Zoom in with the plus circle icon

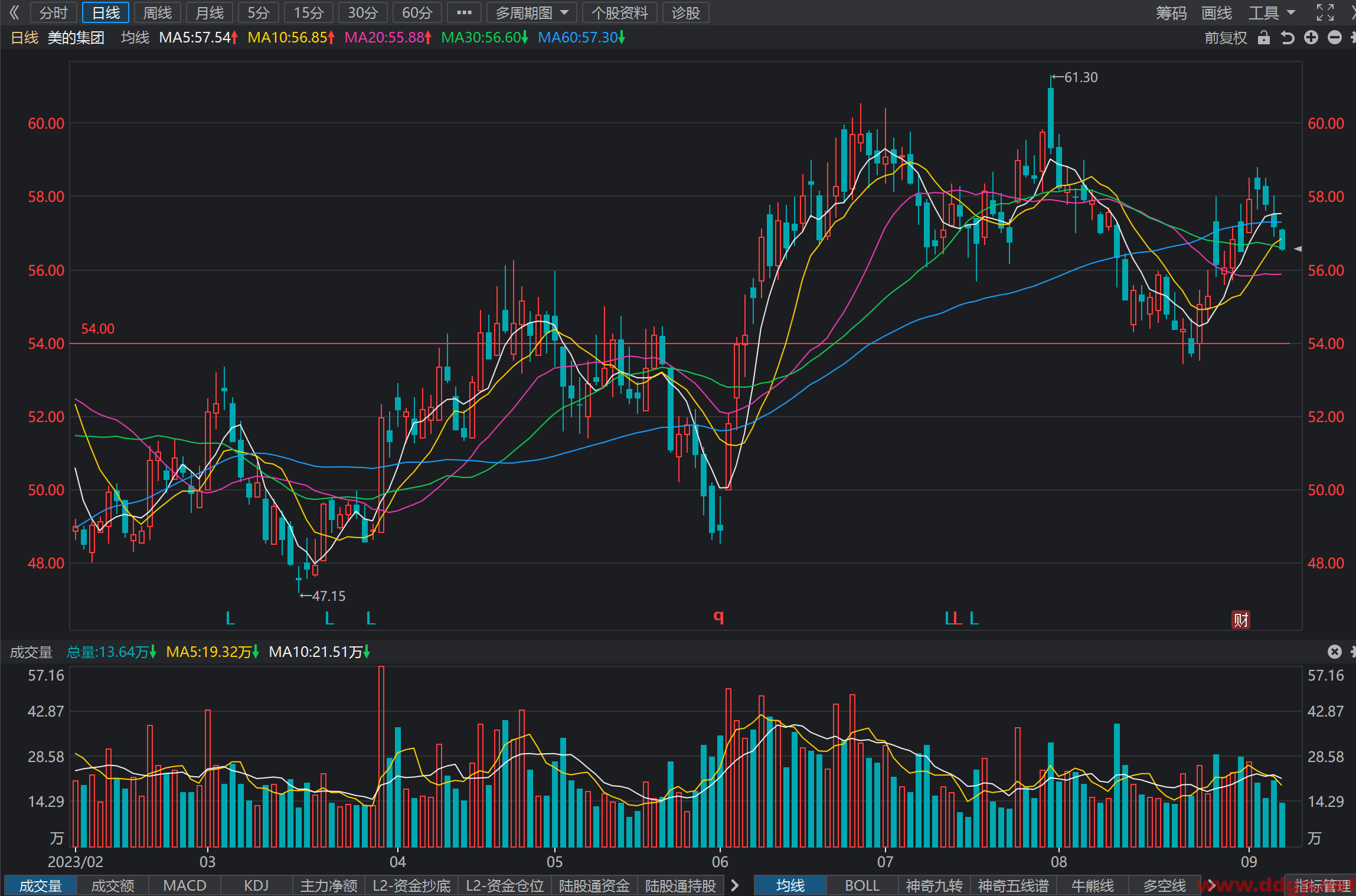pyautogui.click(x=1311, y=38)
